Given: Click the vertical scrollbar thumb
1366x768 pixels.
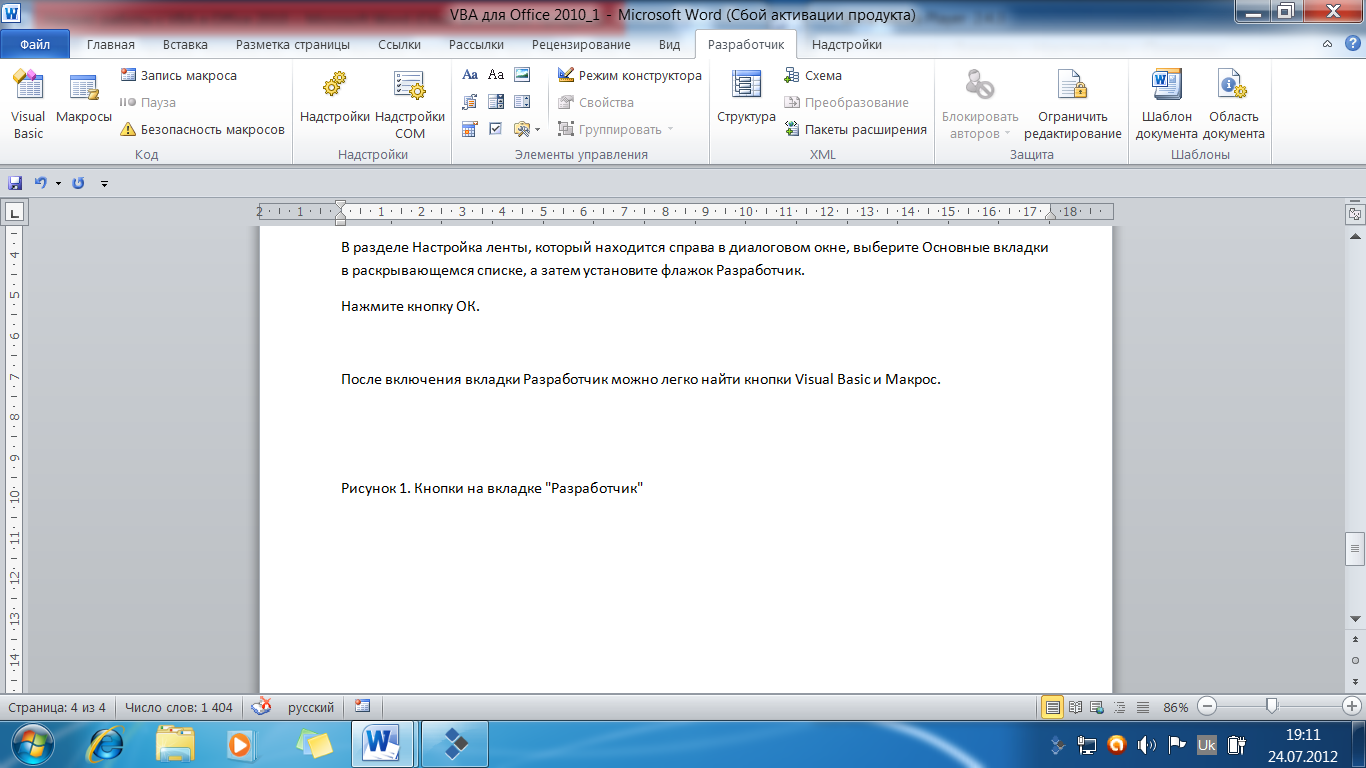Looking at the screenshot, I should pyautogui.click(x=1355, y=548).
